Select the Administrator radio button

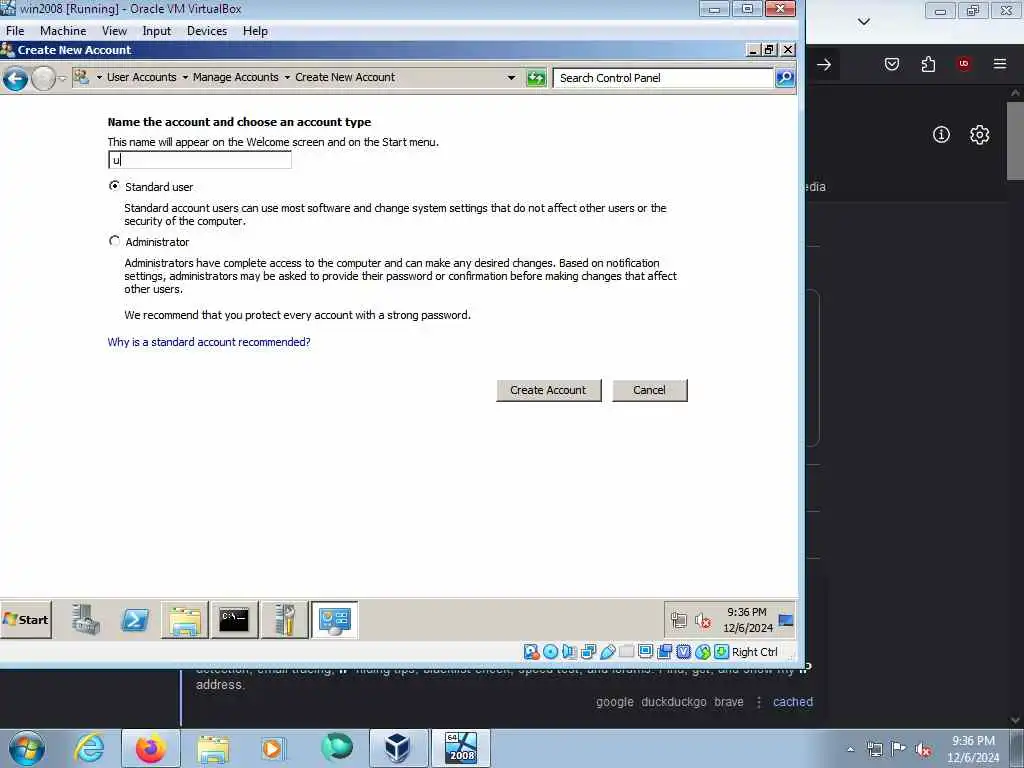114,241
